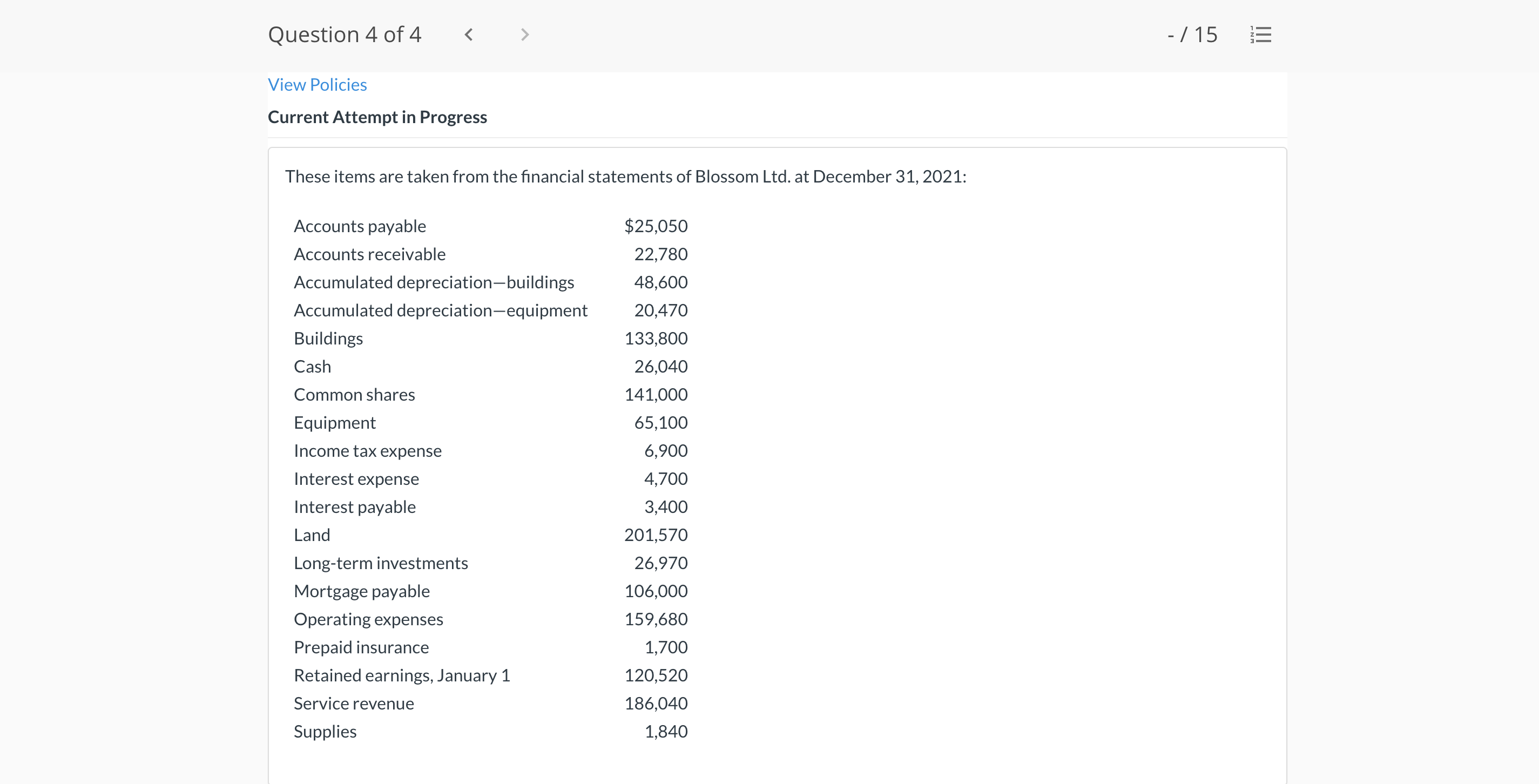Image resolution: width=1539 pixels, height=784 pixels.
Task: Click the Service revenue amount 186,040
Action: pyautogui.click(x=656, y=704)
